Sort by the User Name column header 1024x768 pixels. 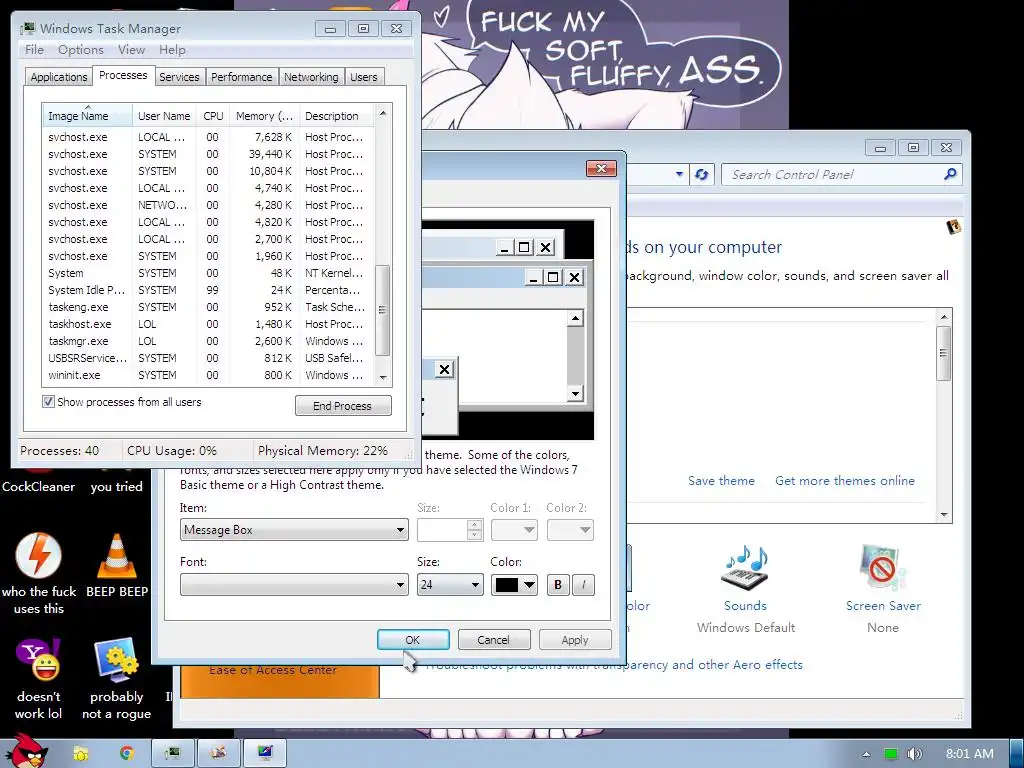pyautogui.click(x=164, y=116)
